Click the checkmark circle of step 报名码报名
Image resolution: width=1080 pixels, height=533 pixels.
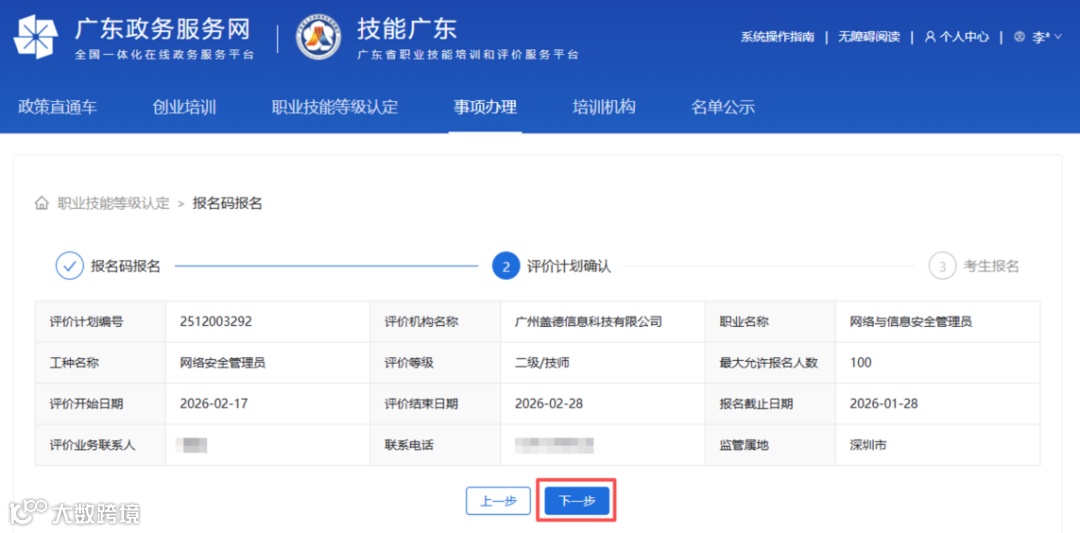pos(70,266)
